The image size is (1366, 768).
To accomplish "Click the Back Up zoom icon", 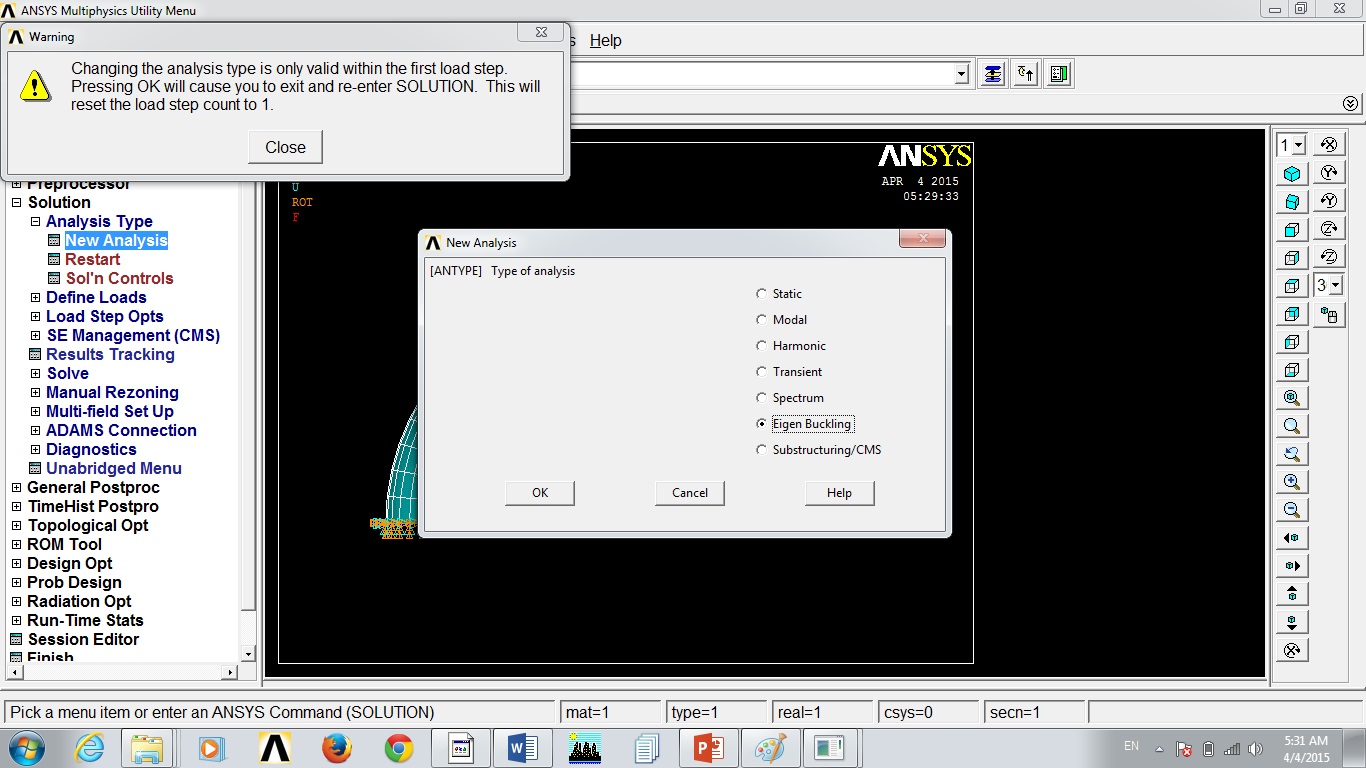I will tap(1291, 454).
